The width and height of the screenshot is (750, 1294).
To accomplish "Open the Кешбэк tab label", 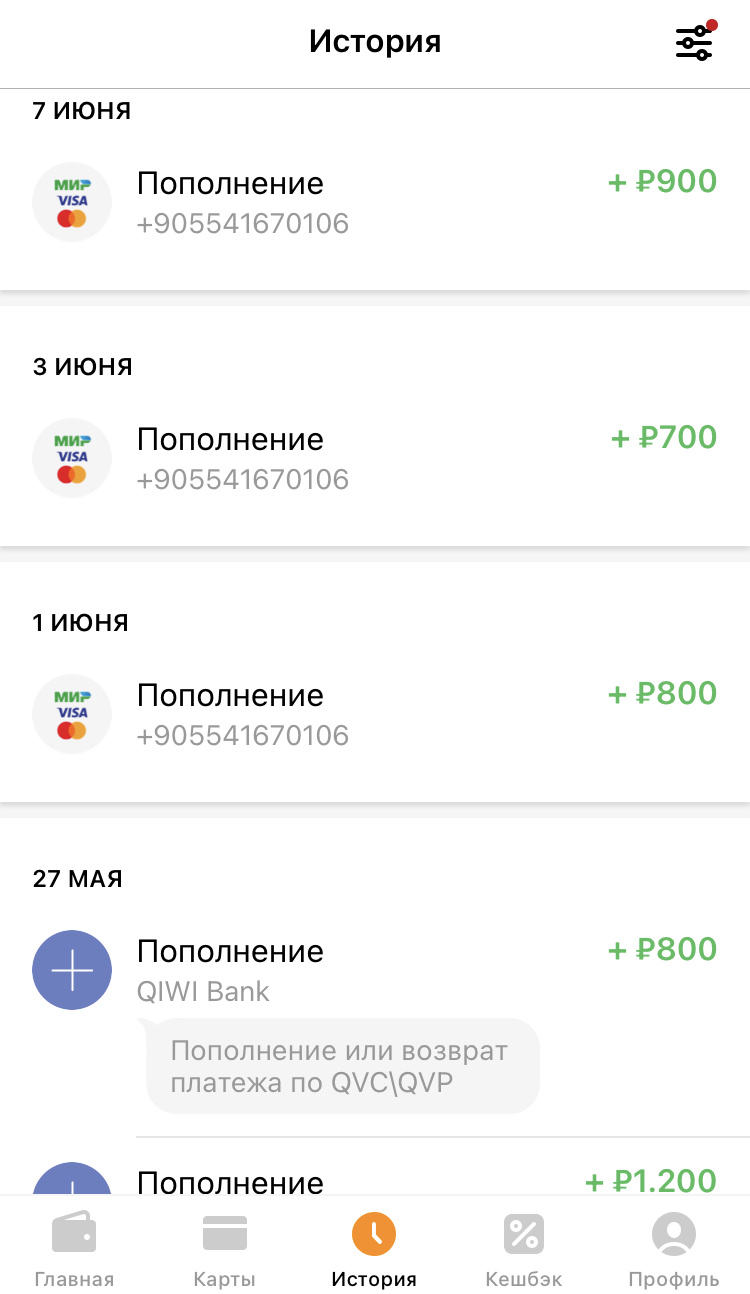I will click(524, 1279).
